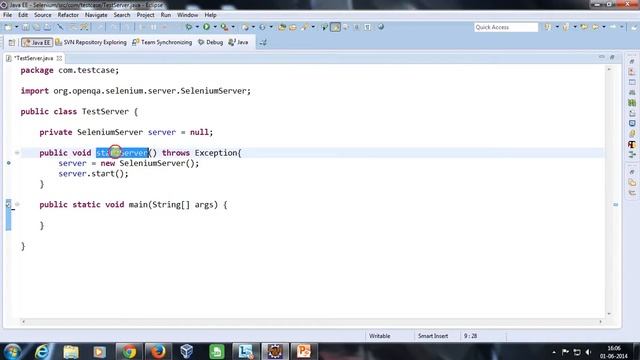Minimize the editor area using its minimize icon
The image size is (640, 360).
click(602, 57)
